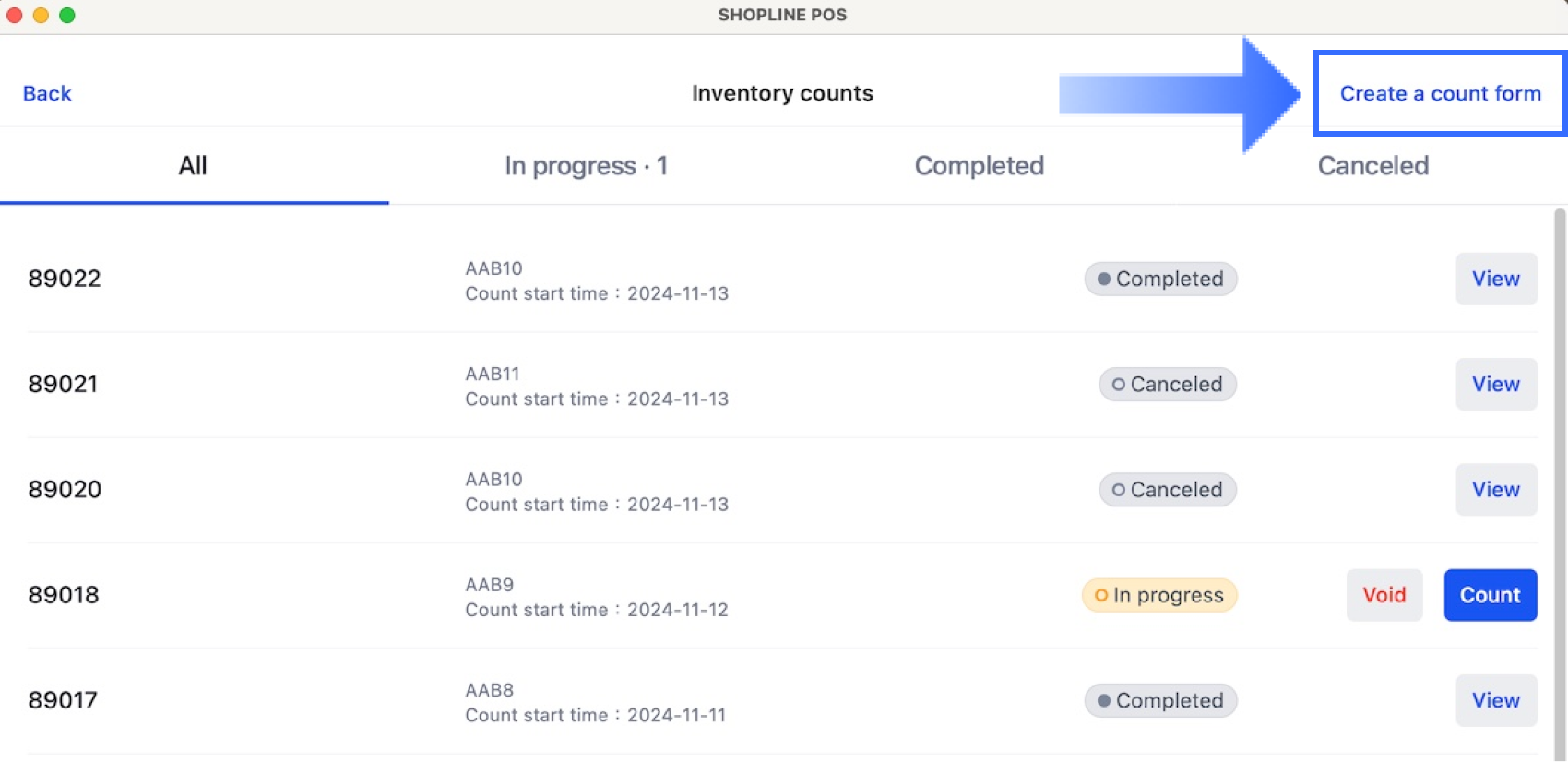Click the red close window button

tap(15, 15)
